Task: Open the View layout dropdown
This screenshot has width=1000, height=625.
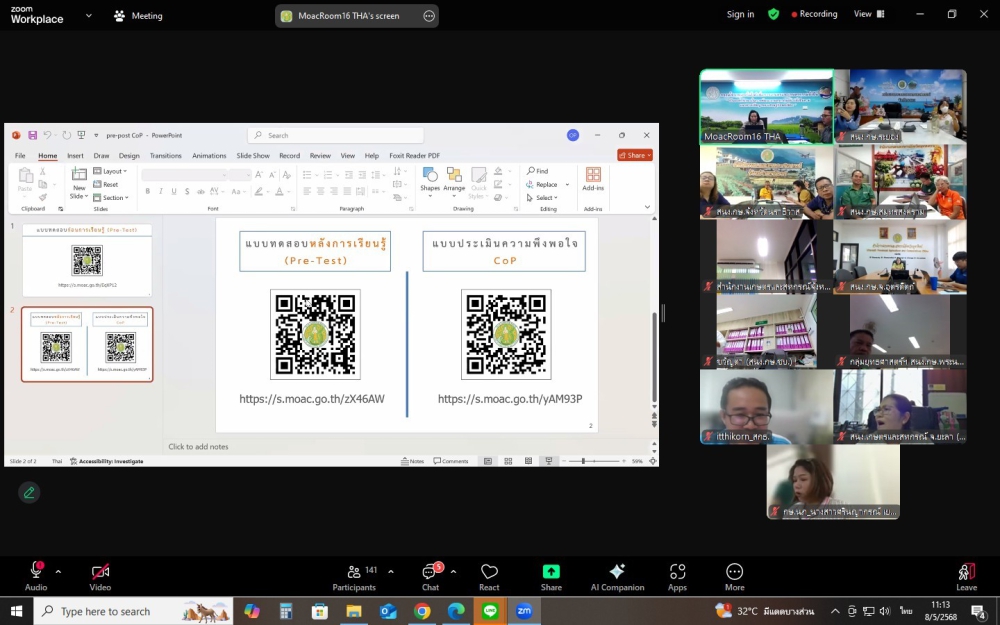Action: click(x=869, y=15)
